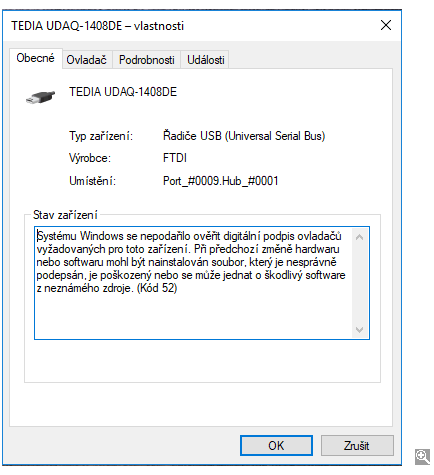
Task: Confirm the dialog with OK
Action: pyautogui.click(x=276, y=446)
